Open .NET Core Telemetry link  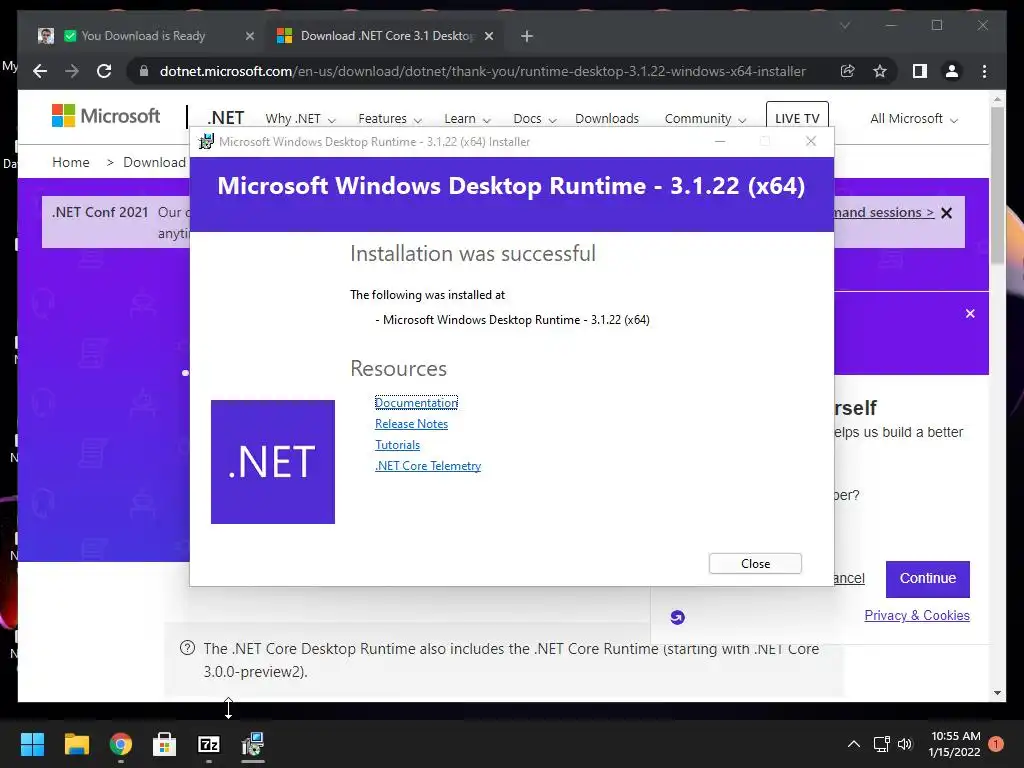click(x=428, y=466)
